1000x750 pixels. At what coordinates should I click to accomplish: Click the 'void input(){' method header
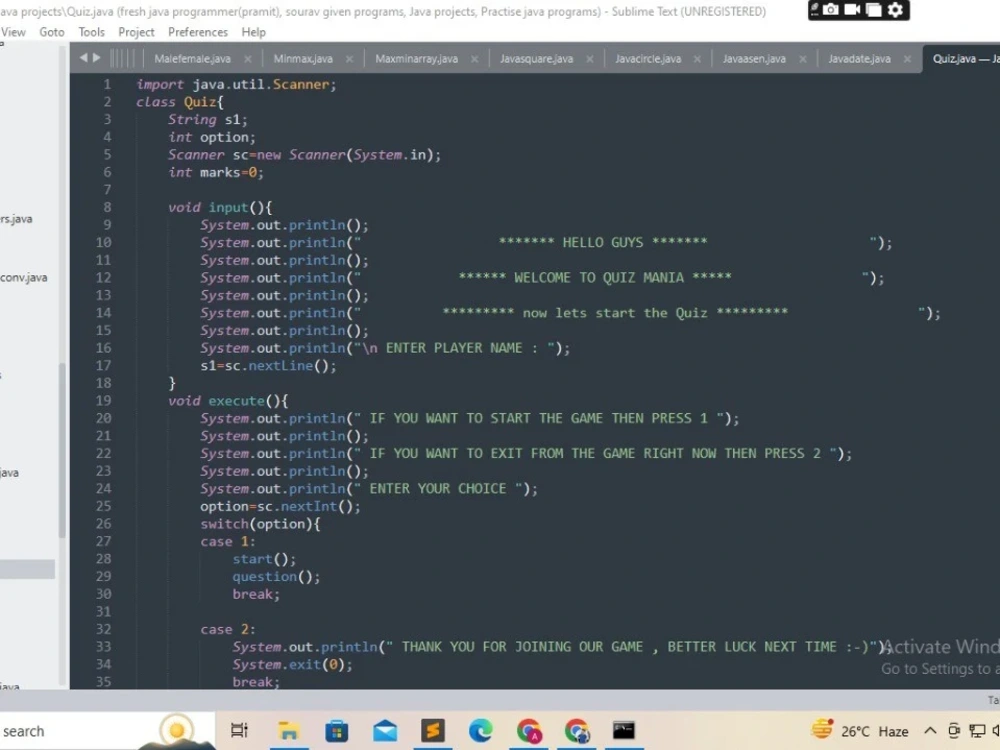point(220,207)
